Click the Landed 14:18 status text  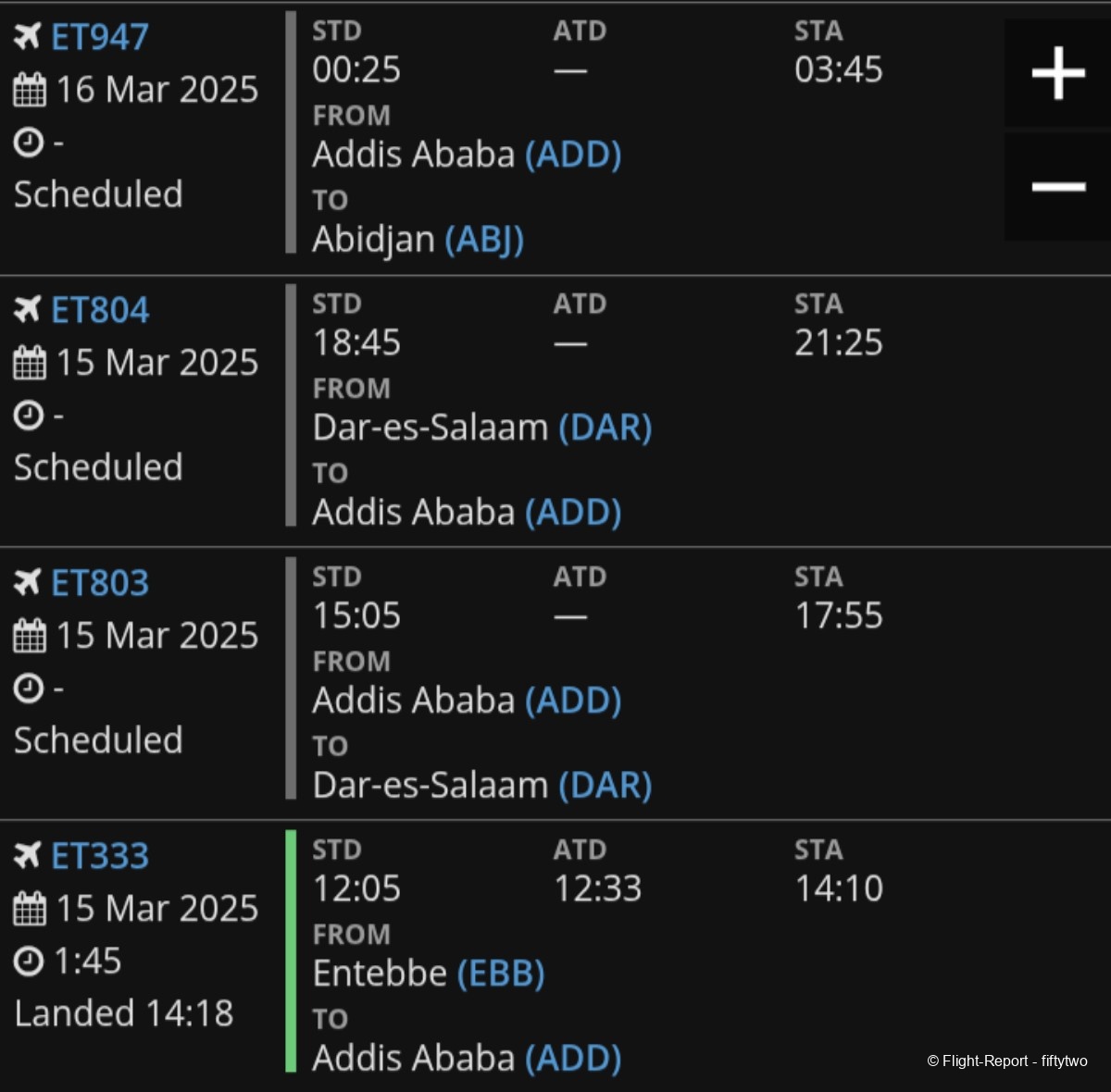(x=124, y=1013)
